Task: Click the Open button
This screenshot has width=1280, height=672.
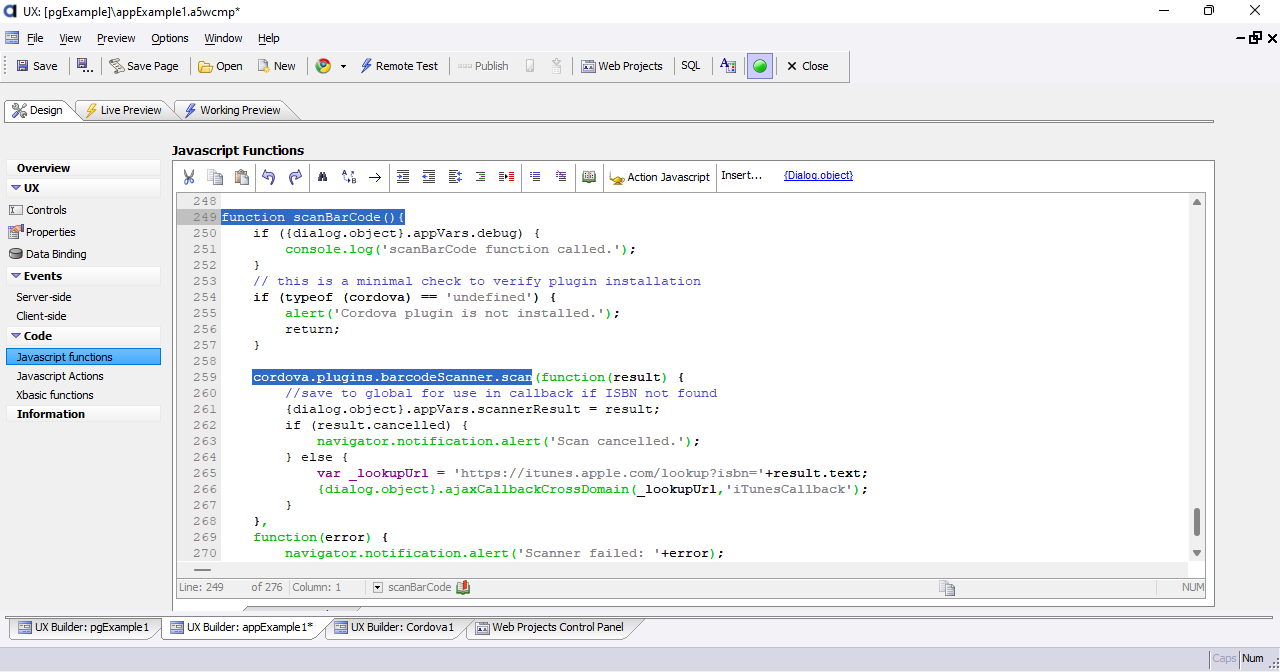Action: click(220, 66)
